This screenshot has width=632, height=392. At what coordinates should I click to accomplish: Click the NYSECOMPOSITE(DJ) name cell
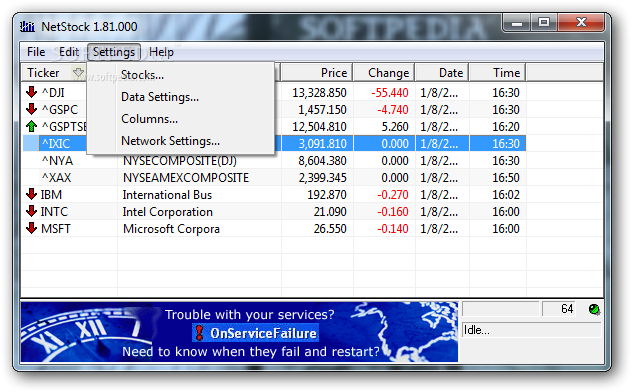pyautogui.click(x=180, y=161)
